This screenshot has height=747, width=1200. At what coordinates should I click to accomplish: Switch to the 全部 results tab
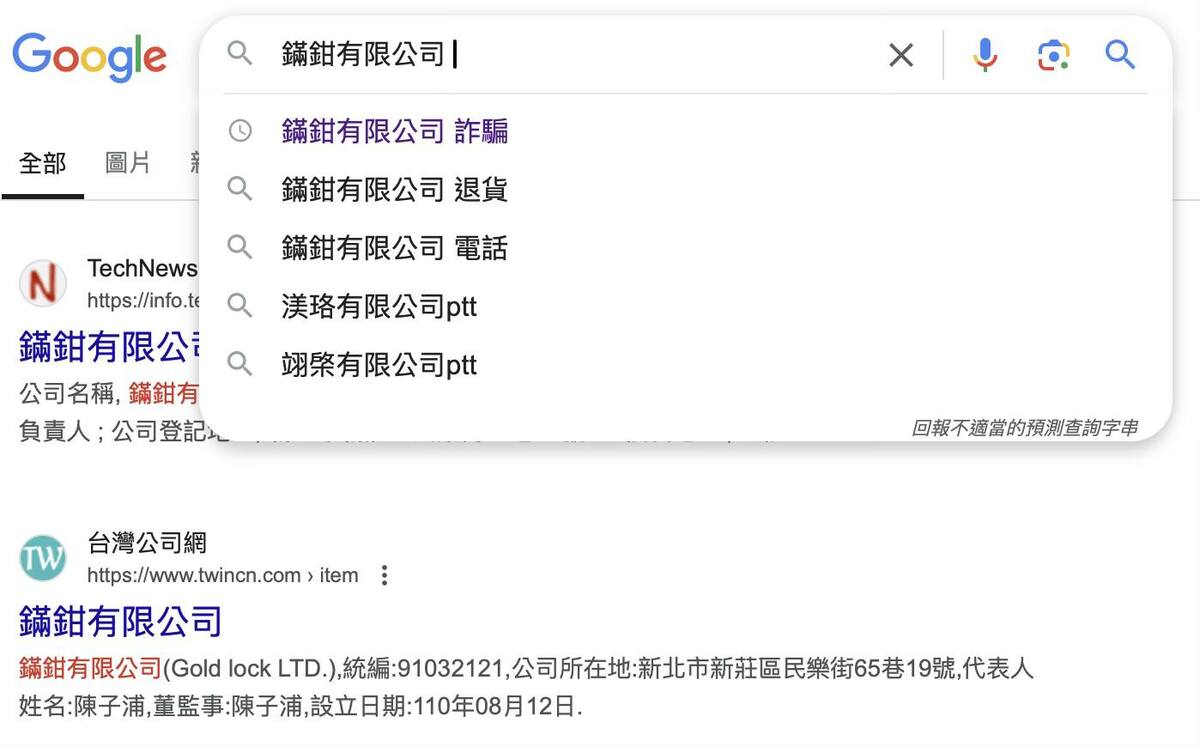coord(43,163)
